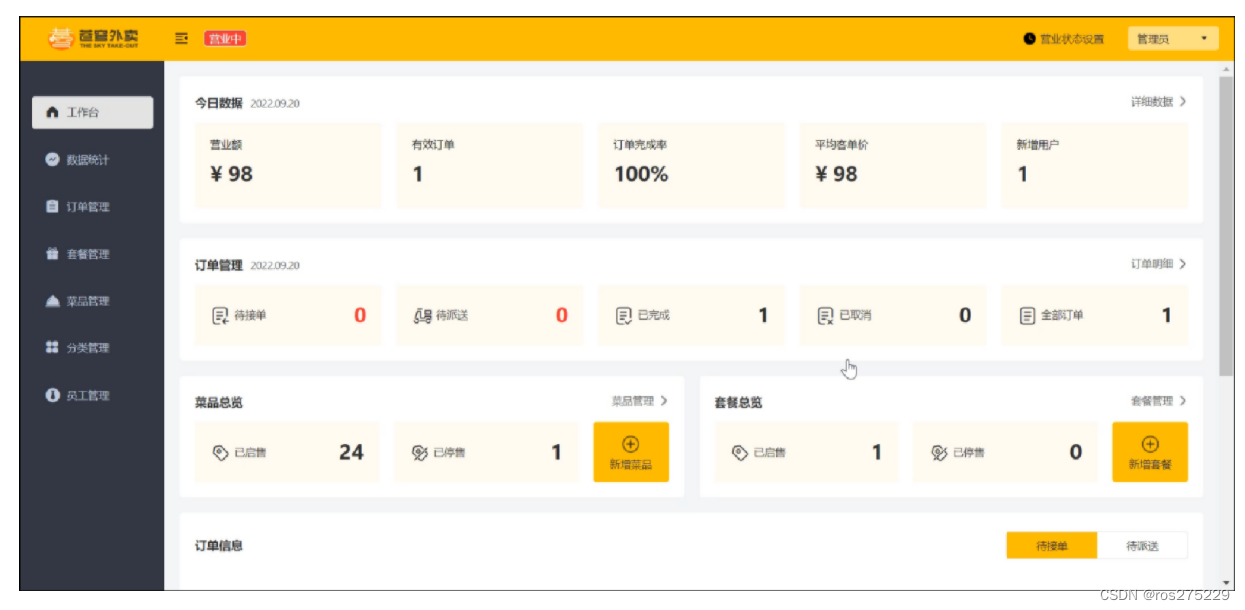Click the 新增套餐 button

pos(1149,452)
